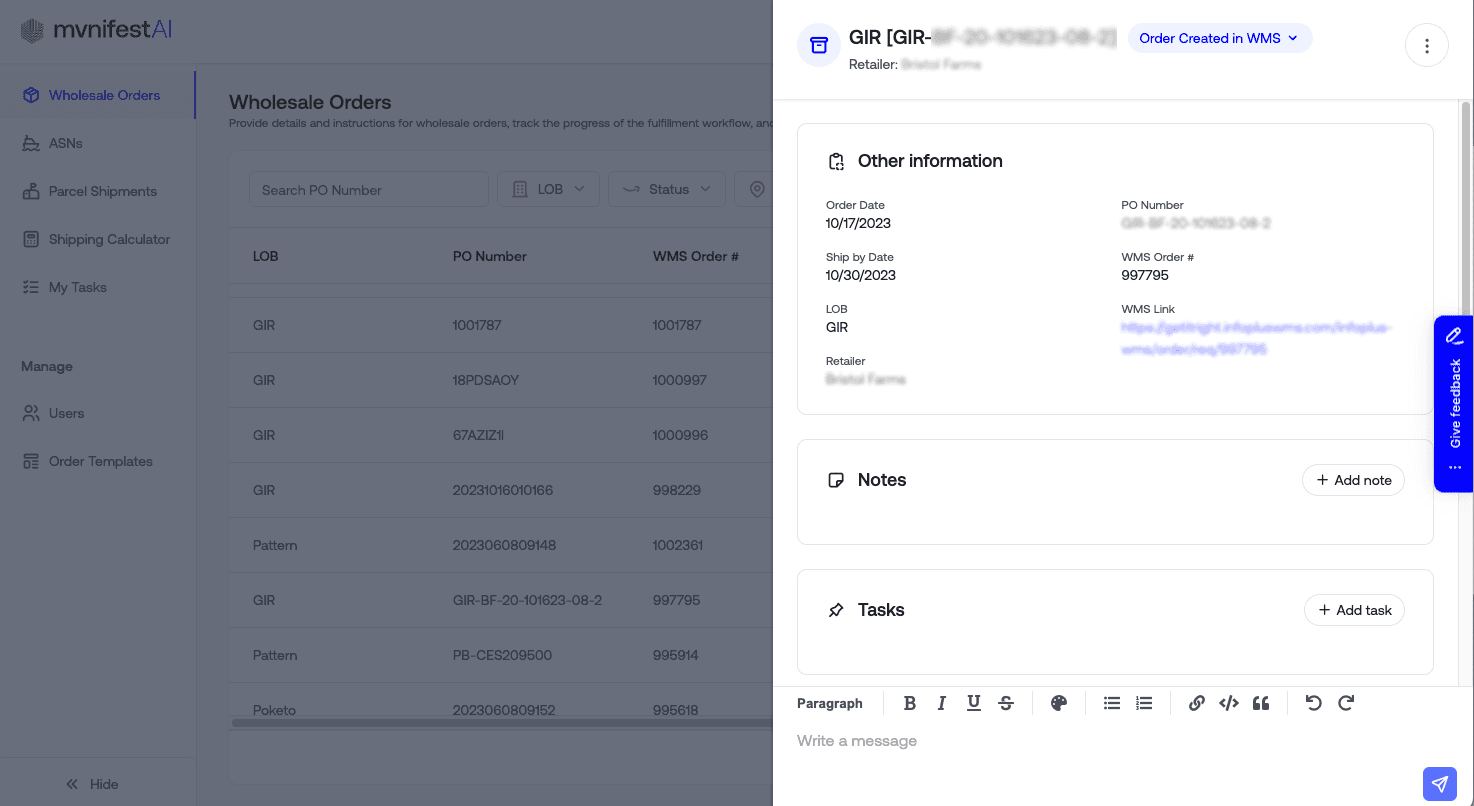Click the Give feedback tab
The width and height of the screenshot is (1474, 806).
[x=1454, y=404]
